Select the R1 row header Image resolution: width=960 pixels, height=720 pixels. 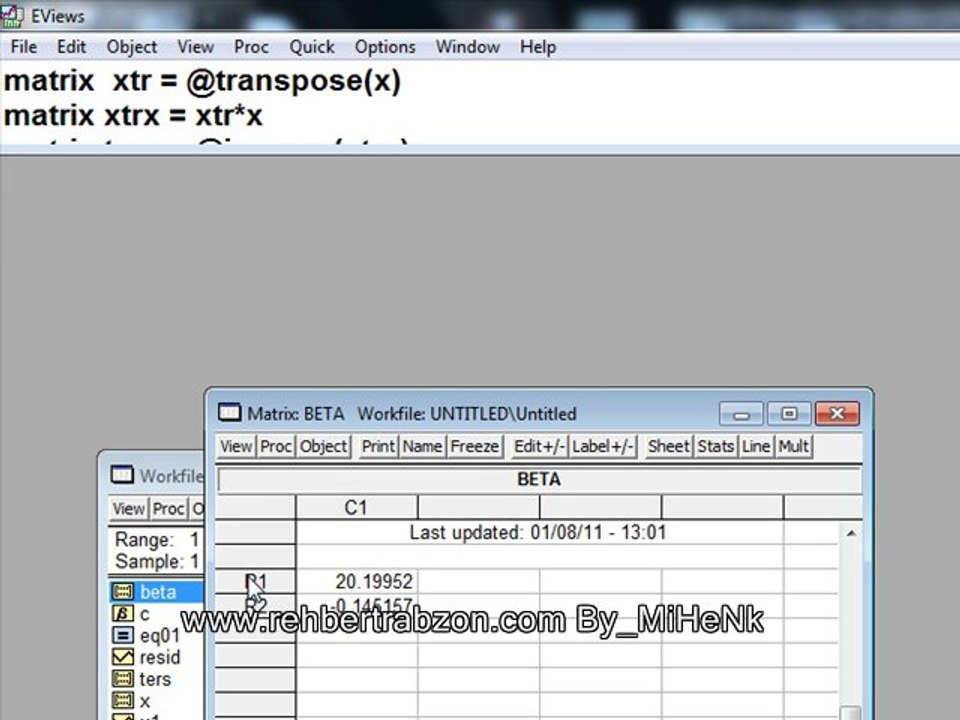click(256, 581)
